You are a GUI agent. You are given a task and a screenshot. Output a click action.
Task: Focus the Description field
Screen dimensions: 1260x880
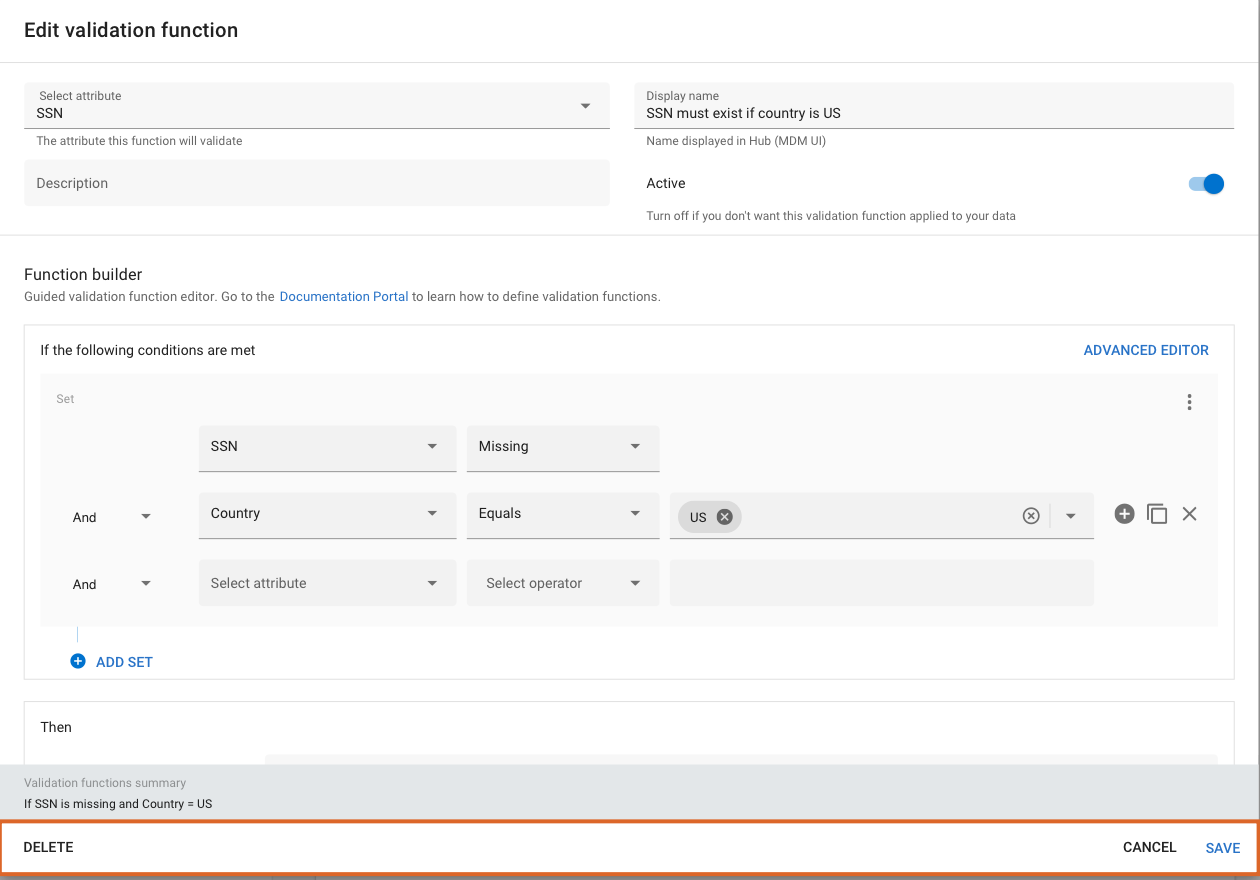coord(317,183)
